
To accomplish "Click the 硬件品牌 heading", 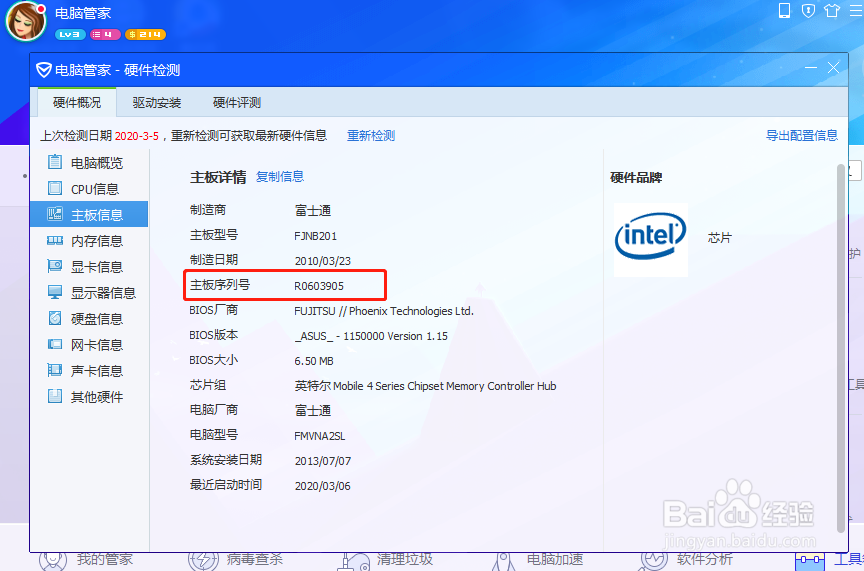I will 636,177.
